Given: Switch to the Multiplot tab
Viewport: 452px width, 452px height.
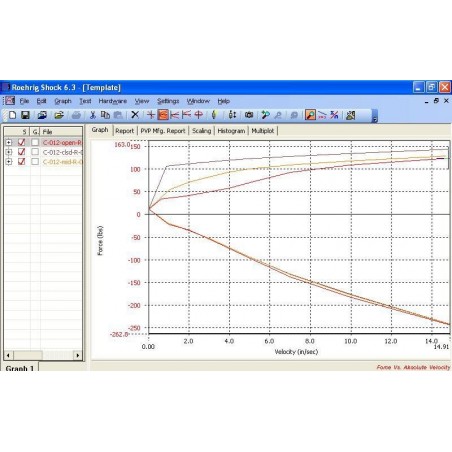Looking at the screenshot, I should tap(263, 131).
